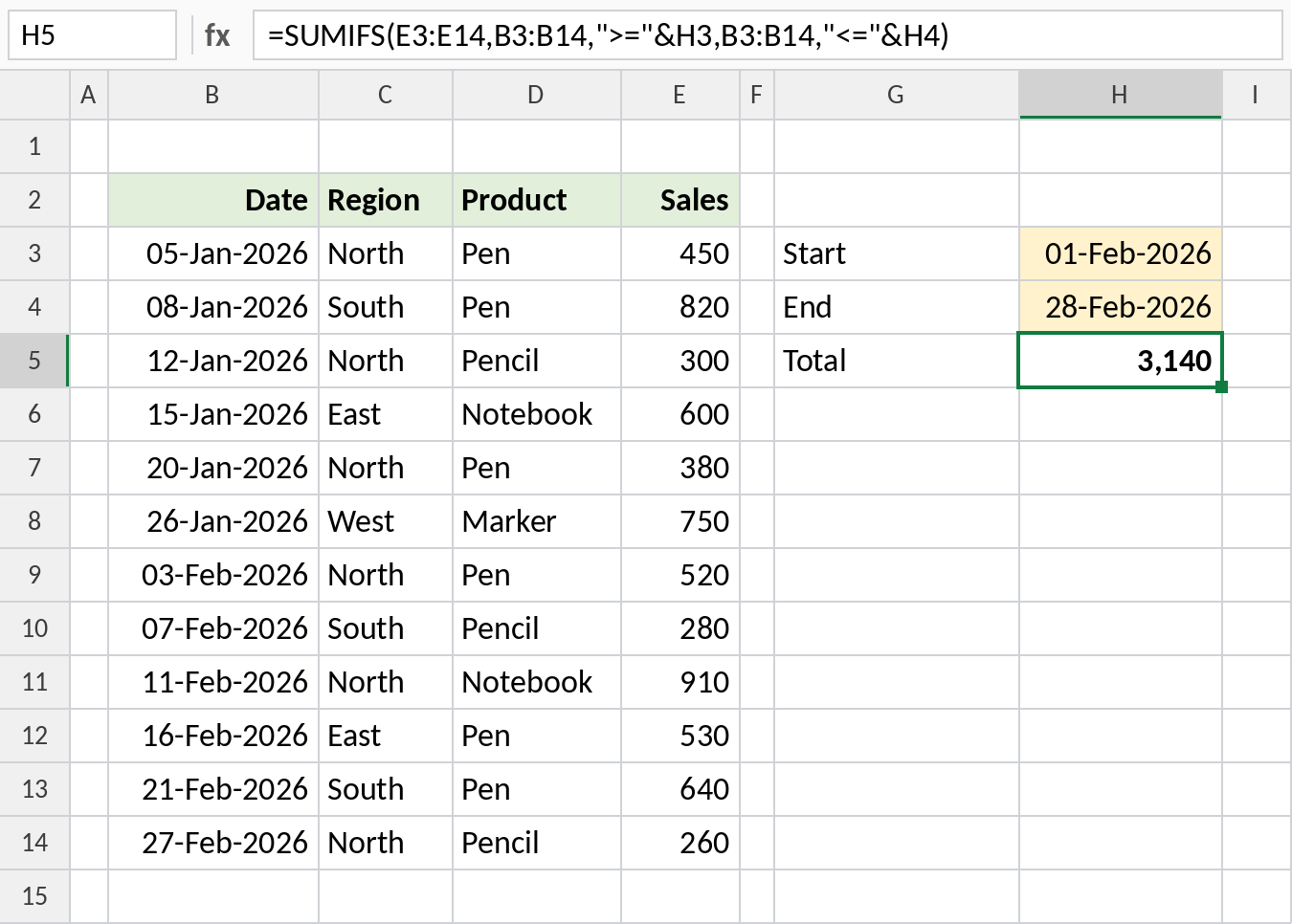
Task: Select row 15 header
Action: [x=34, y=896]
